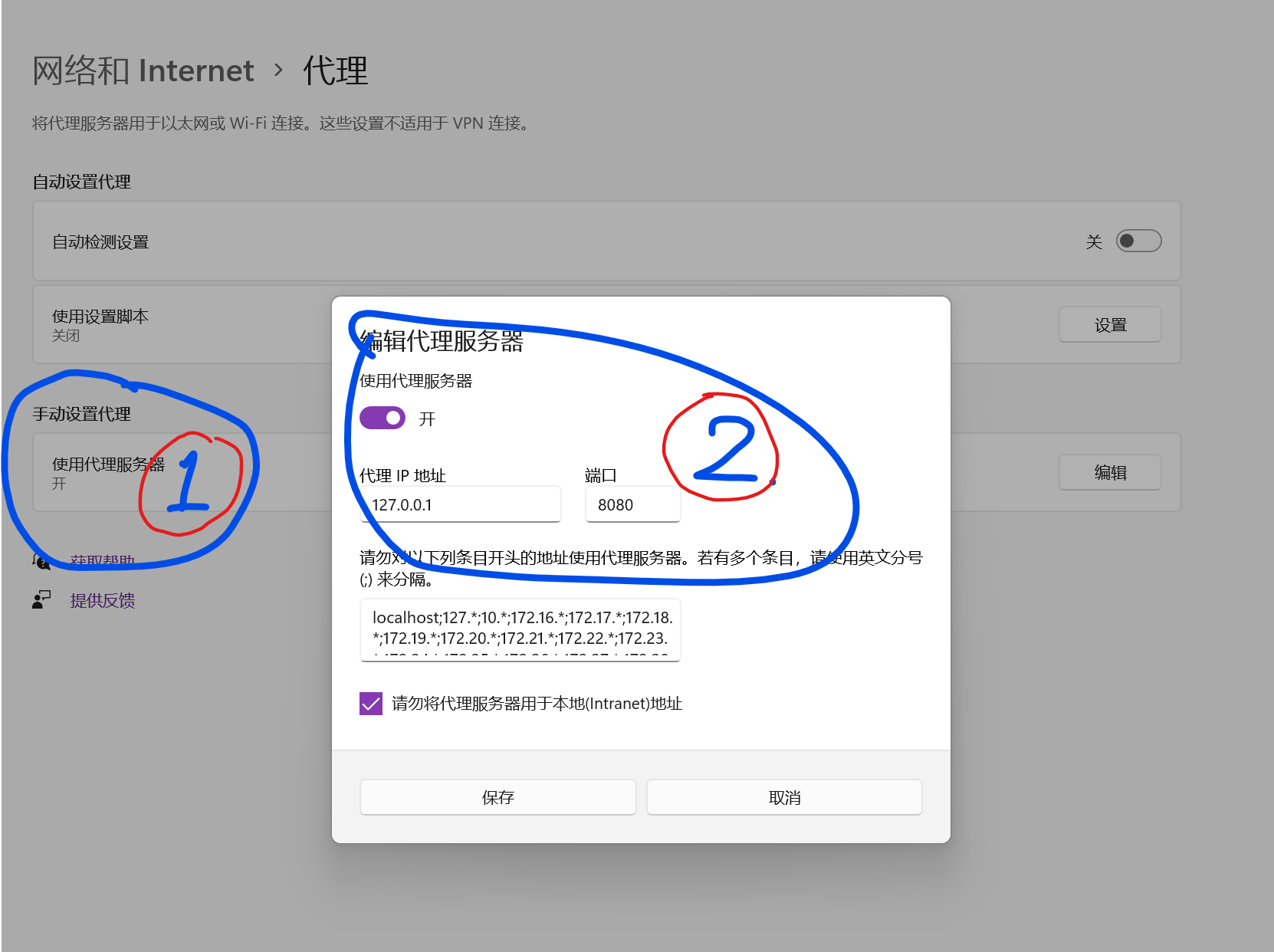This screenshot has height=952, width=1274.
Task: Click the 代理 IP 地址 label
Action: tap(402, 475)
